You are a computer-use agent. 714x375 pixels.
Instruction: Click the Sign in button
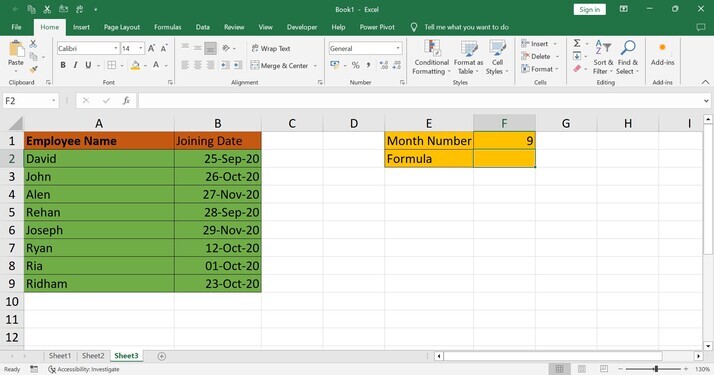pos(590,10)
